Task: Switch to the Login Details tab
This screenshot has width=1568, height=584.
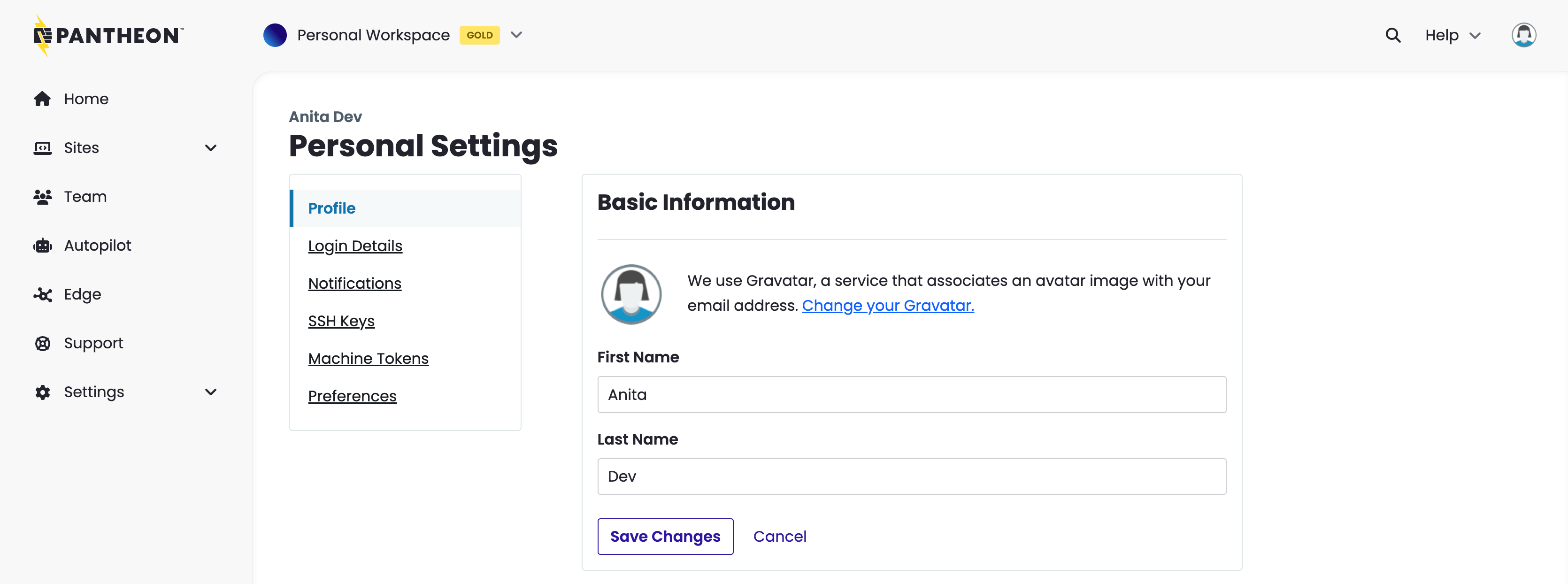Action: coord(355,246)
